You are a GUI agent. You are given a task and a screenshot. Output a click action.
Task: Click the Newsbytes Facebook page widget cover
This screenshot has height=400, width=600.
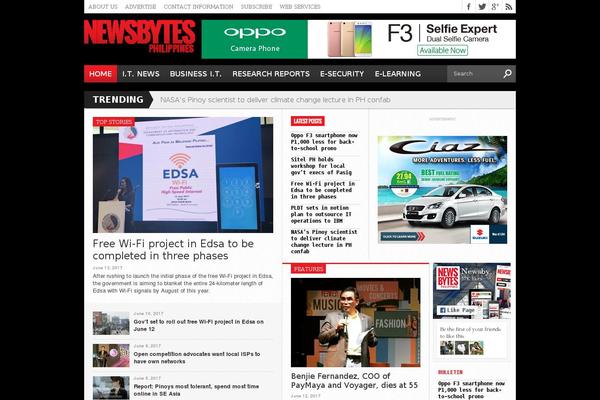pyautogui.click(x=472, y=291)
